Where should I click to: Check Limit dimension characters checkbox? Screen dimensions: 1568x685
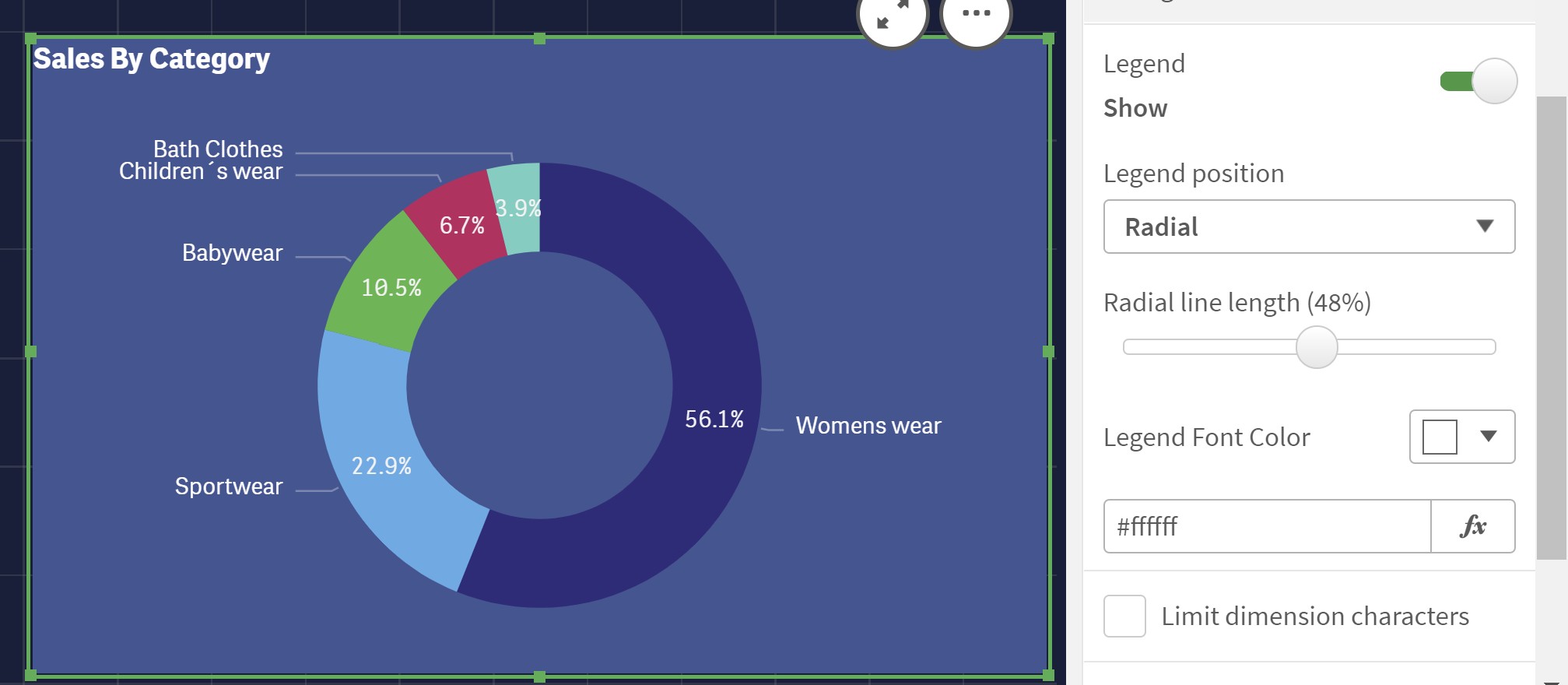pyautogui.click(x=1124, y=616)
